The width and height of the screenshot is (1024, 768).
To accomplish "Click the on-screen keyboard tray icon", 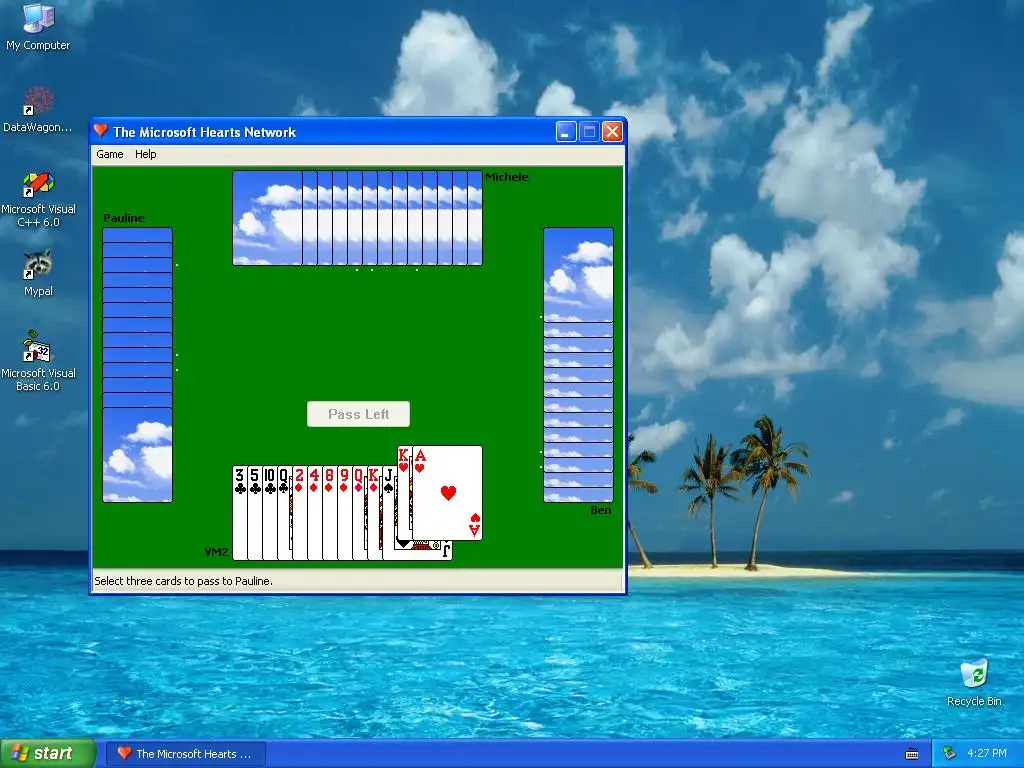I will coord(912,754).
